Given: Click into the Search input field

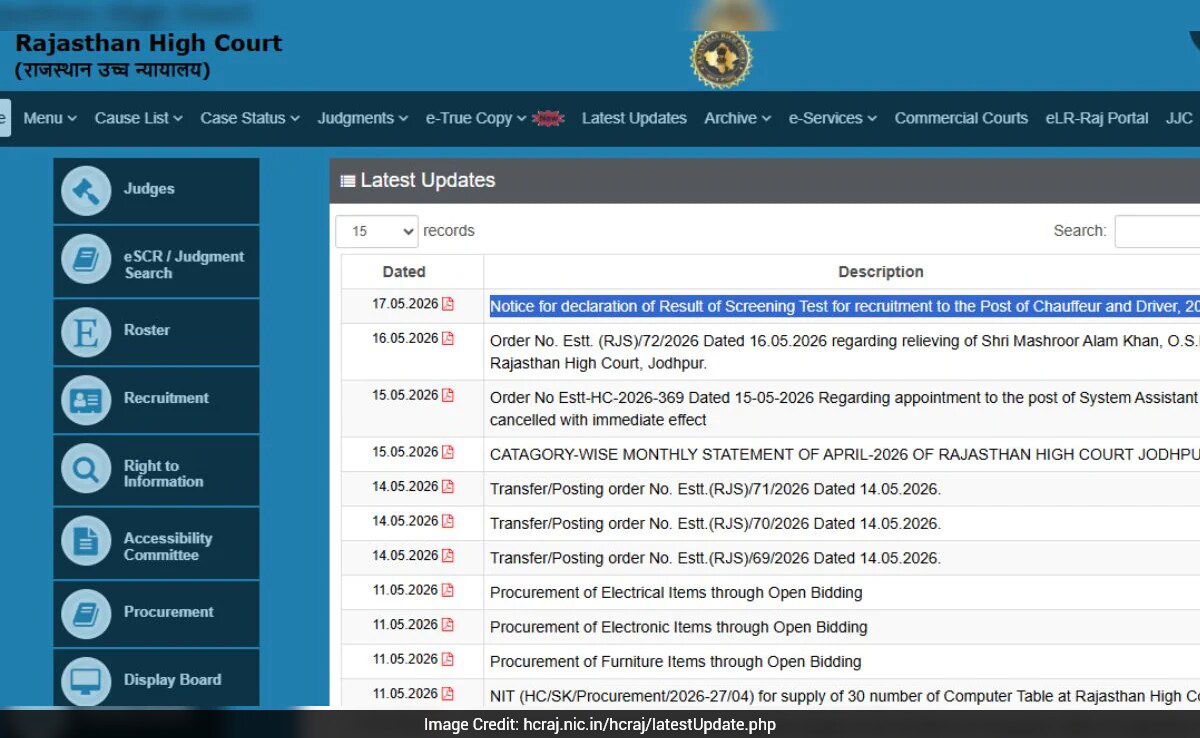Looking at the screenshot, I should click(1158, 231).
